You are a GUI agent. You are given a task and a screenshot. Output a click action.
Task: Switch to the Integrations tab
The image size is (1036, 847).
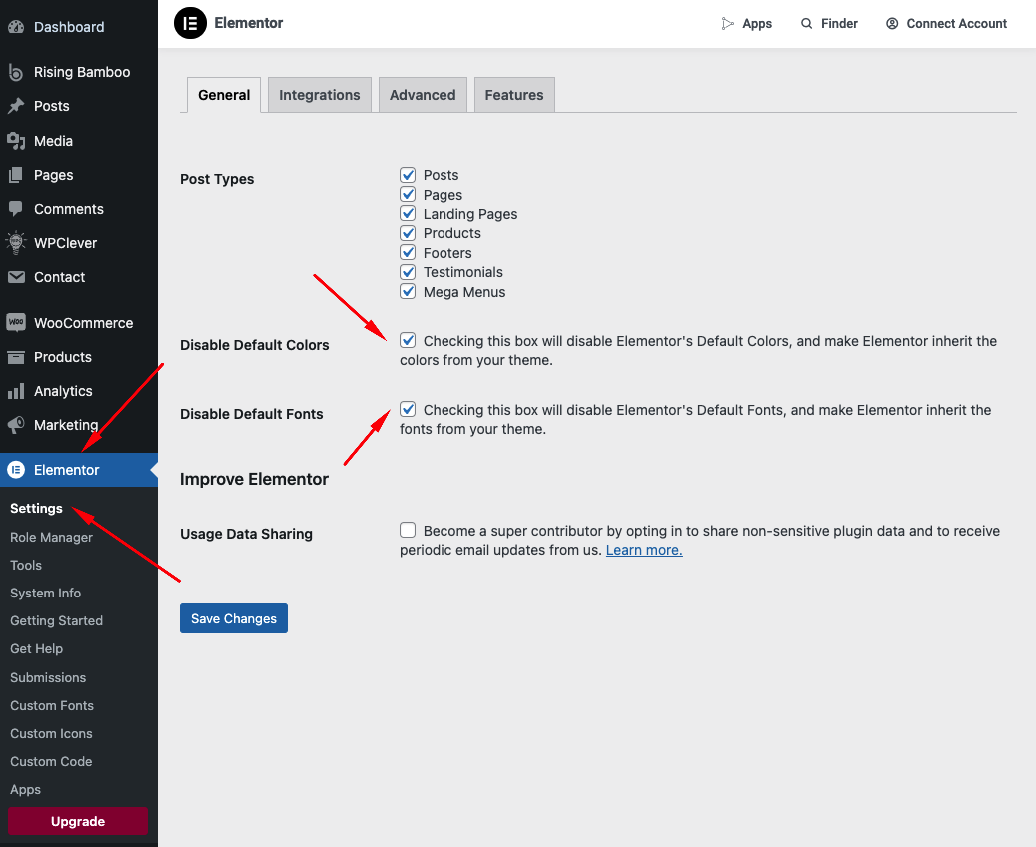point(320,95)
